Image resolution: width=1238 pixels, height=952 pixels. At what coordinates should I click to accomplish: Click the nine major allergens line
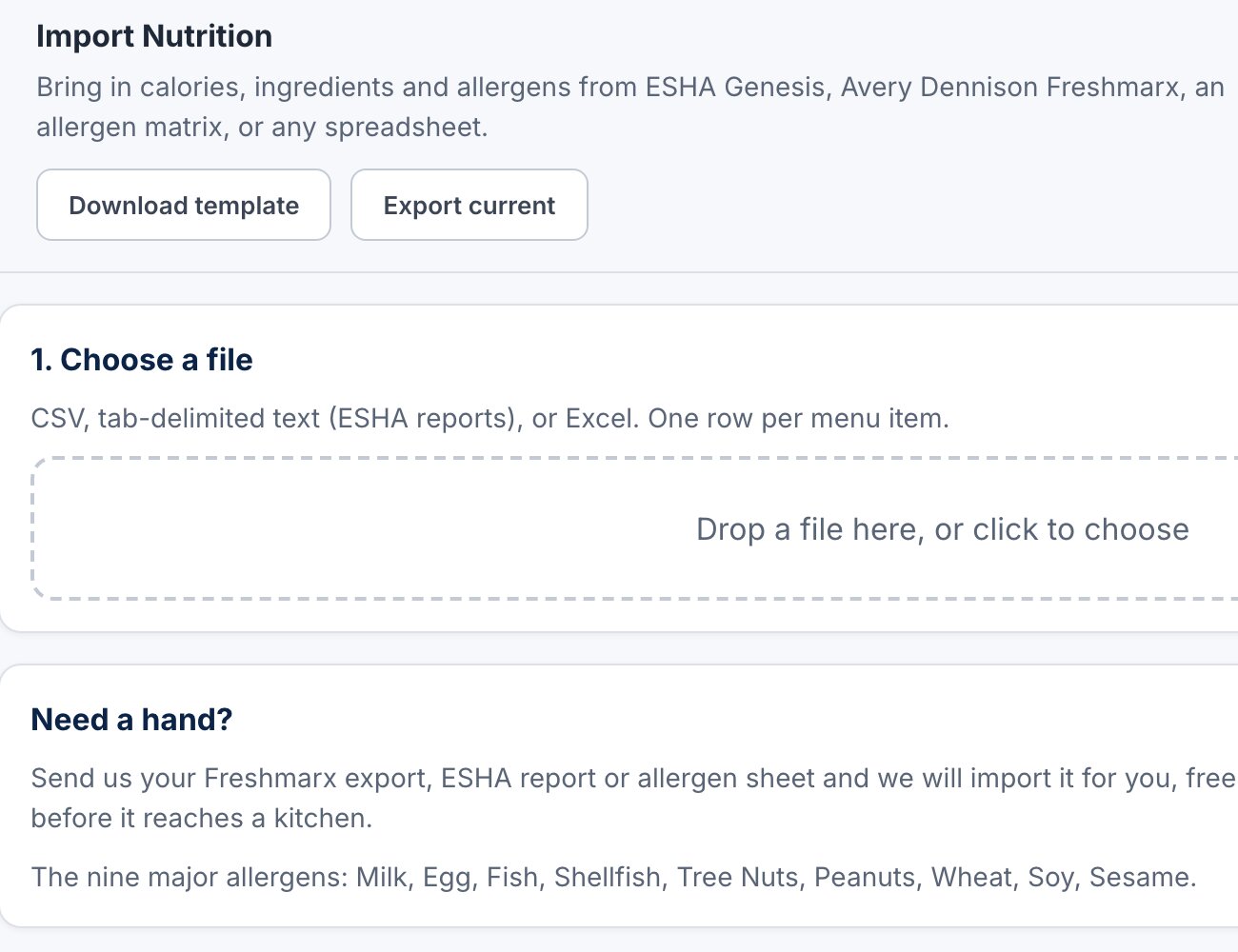[x=613, y=877]
